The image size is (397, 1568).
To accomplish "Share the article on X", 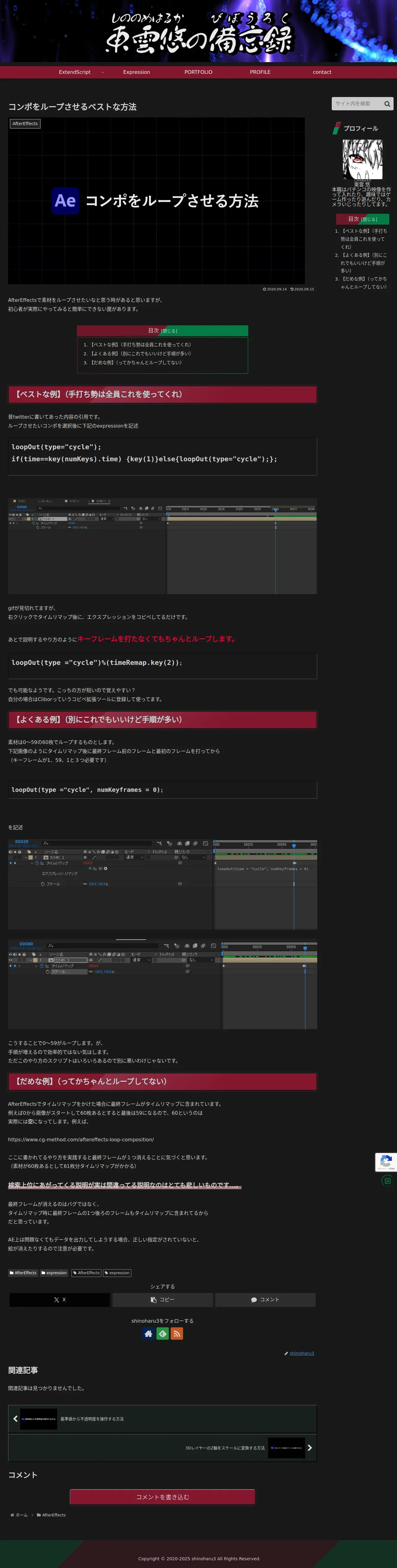I will 60,1300.
